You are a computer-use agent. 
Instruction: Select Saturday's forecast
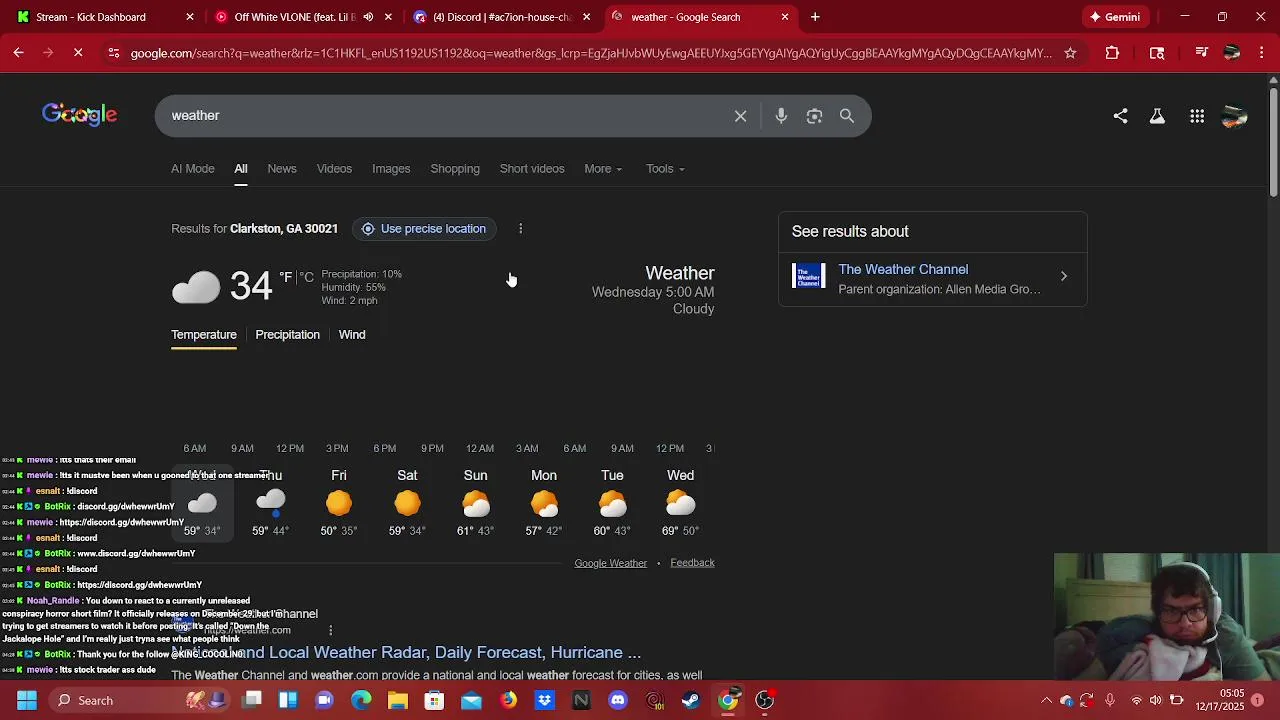(x=407, y=503)
